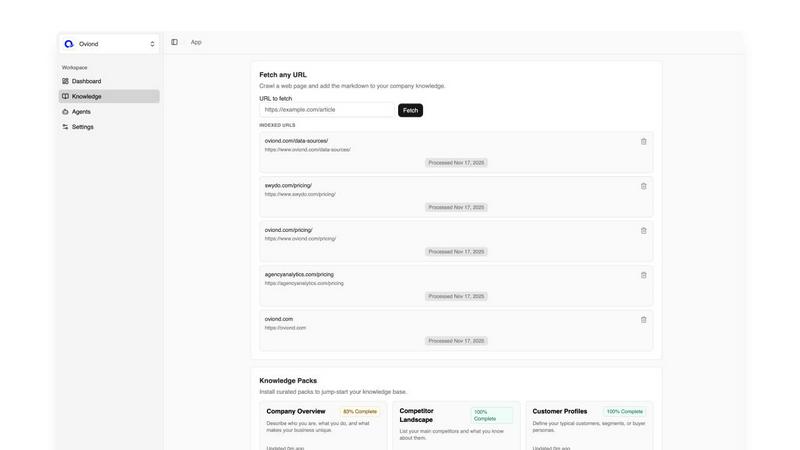
Task: Click the Workspace section label
Action: click(74, 67)
